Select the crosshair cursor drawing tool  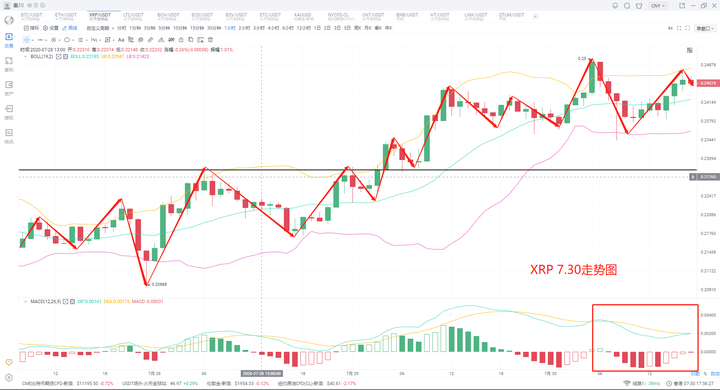(26, 40)
